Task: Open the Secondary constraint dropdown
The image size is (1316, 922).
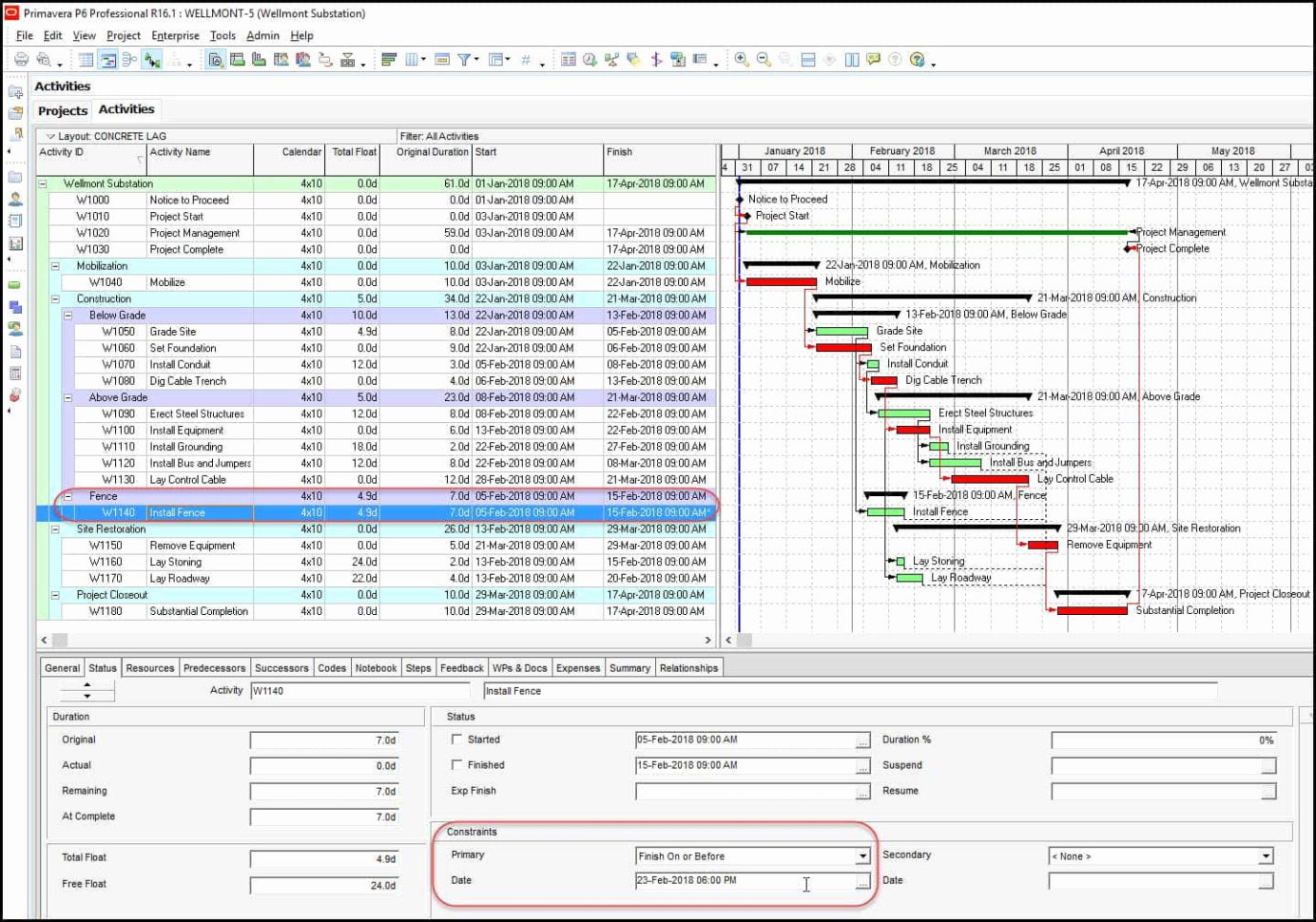Action: pos(1266,855)
